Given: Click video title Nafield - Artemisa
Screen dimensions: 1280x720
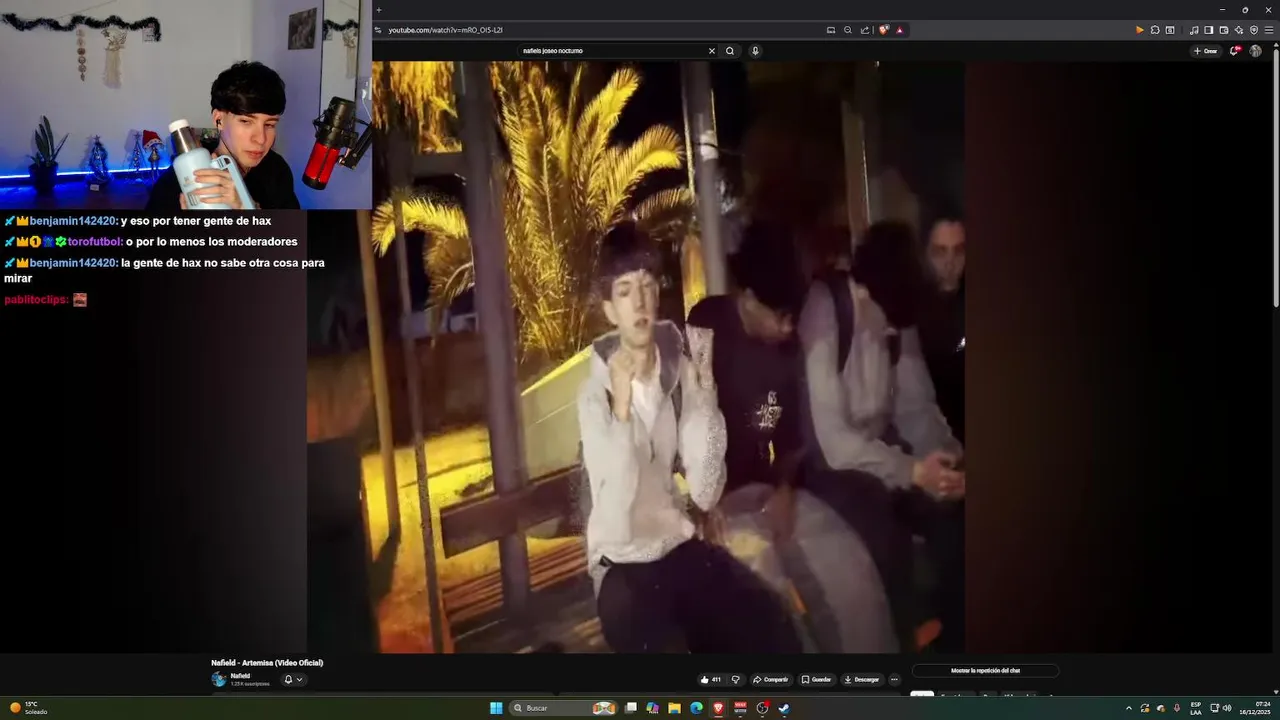Looking at the screenshot, I should pyautogui.click(x=267, y=663).
